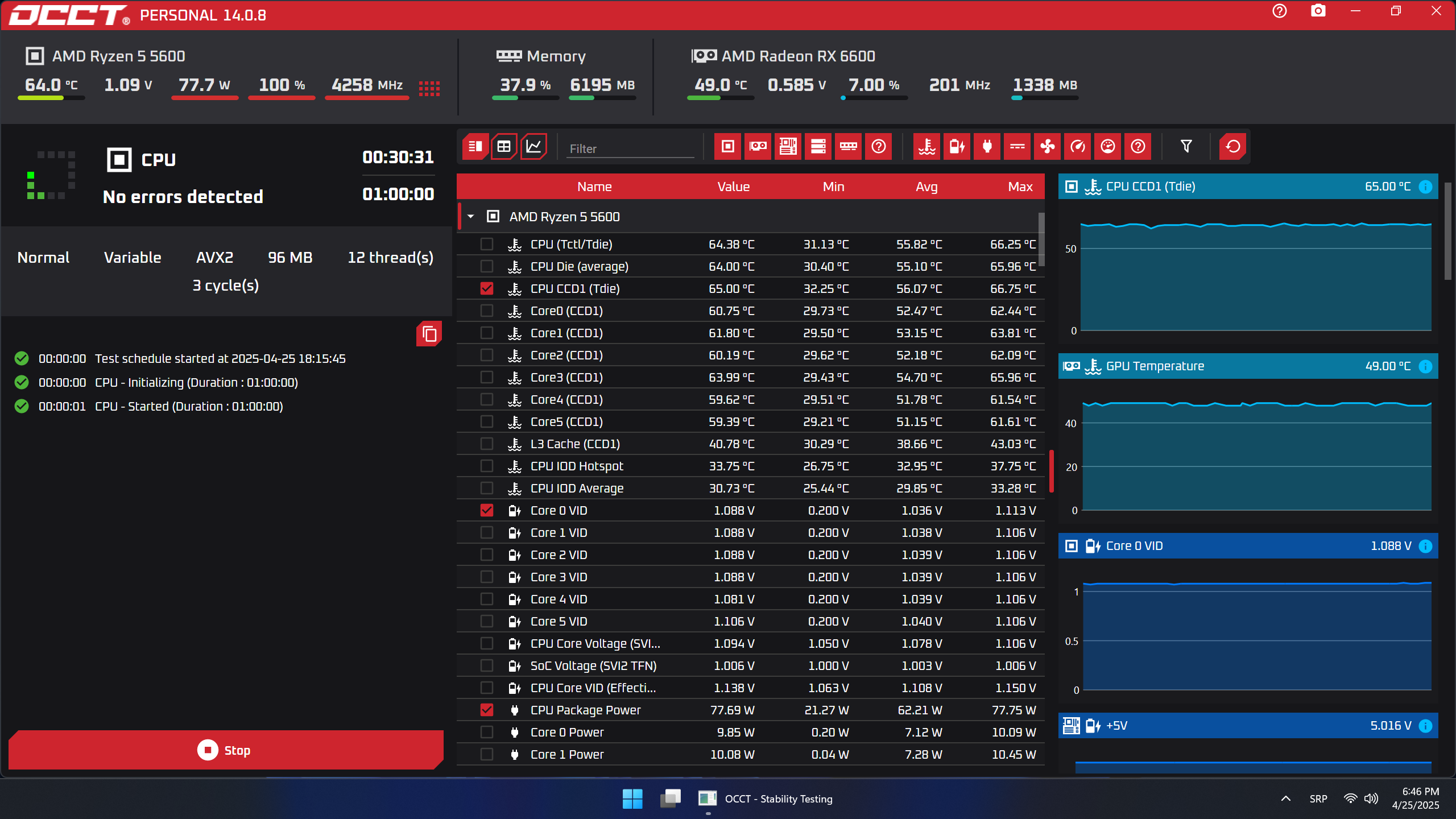Screen dimensions: 1456x819
Task: Click the CPU core grid icon next to 4258 MHz
Action: (429, 88)
